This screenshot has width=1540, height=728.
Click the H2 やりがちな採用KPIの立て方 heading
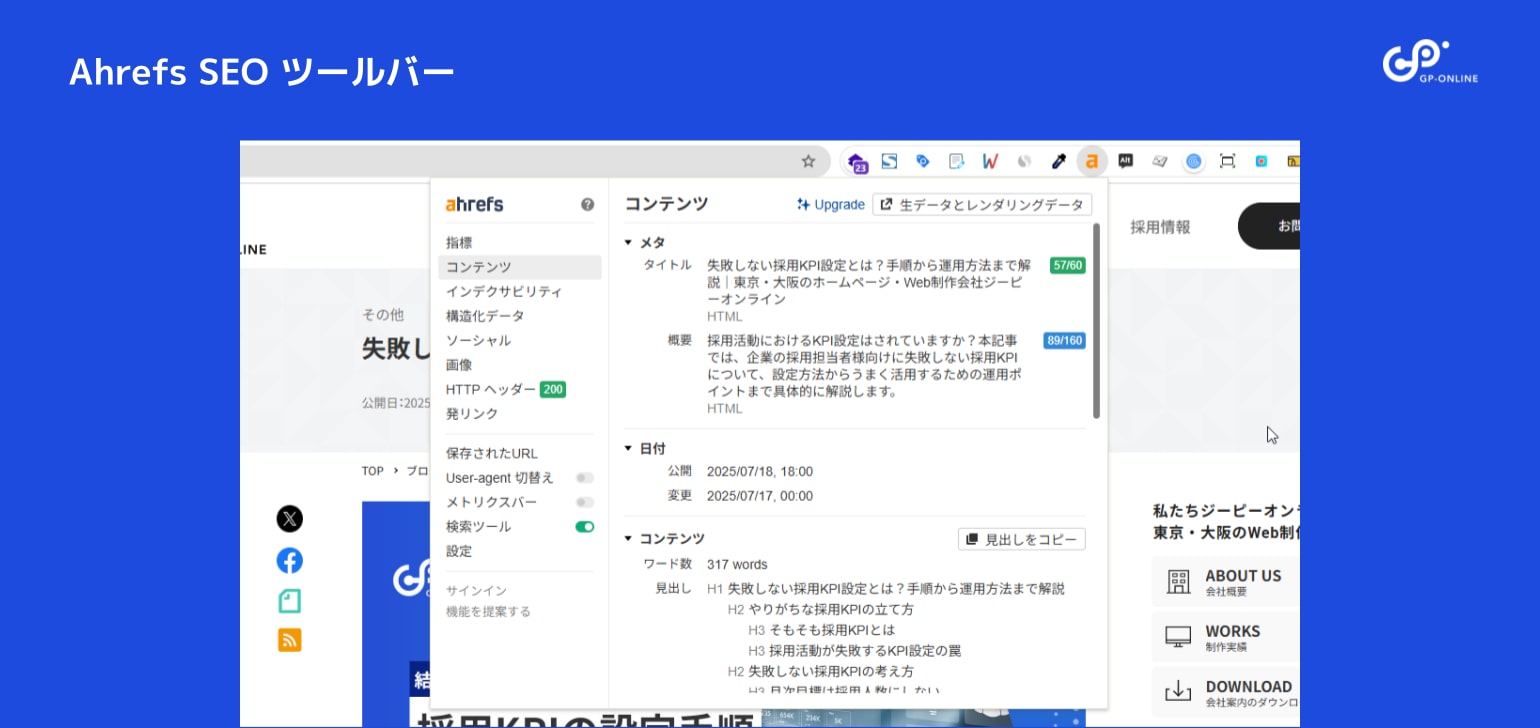click(x=820, y=609)
